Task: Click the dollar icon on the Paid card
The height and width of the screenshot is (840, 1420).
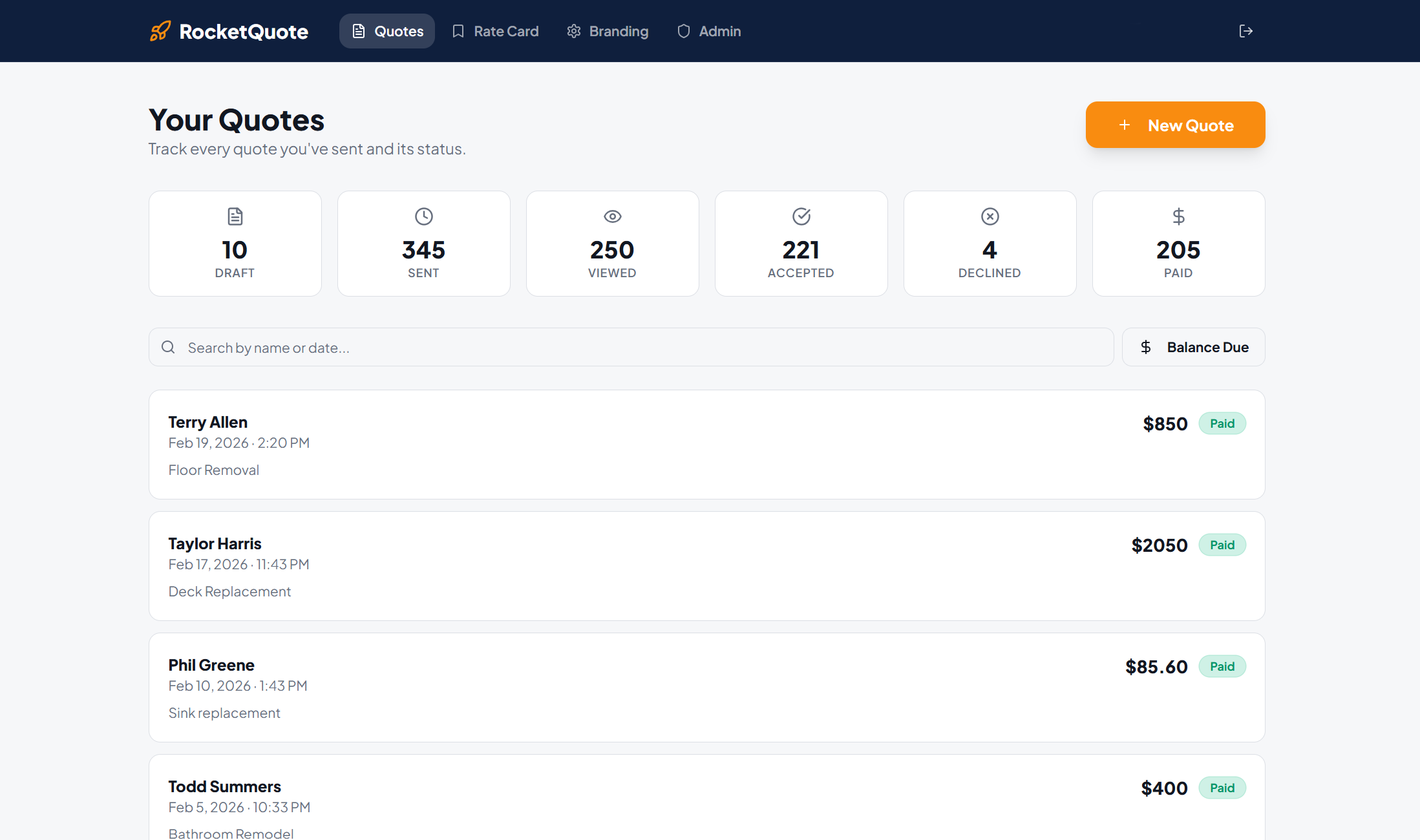Action: [1178, 216]
